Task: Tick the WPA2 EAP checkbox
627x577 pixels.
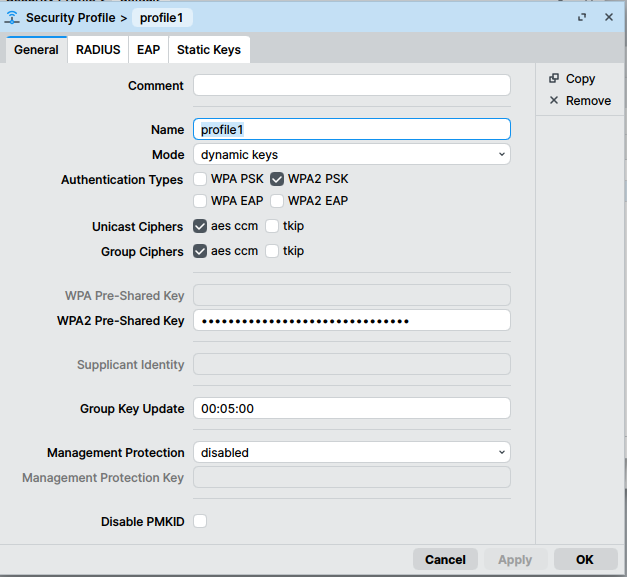Action: [277, 201]
